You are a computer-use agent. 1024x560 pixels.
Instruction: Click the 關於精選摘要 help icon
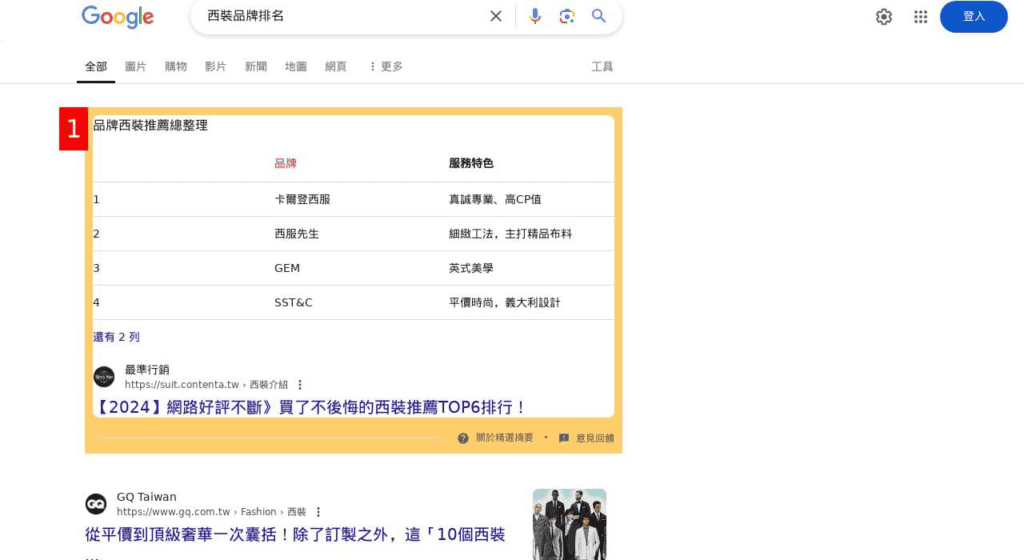point(463,438)
